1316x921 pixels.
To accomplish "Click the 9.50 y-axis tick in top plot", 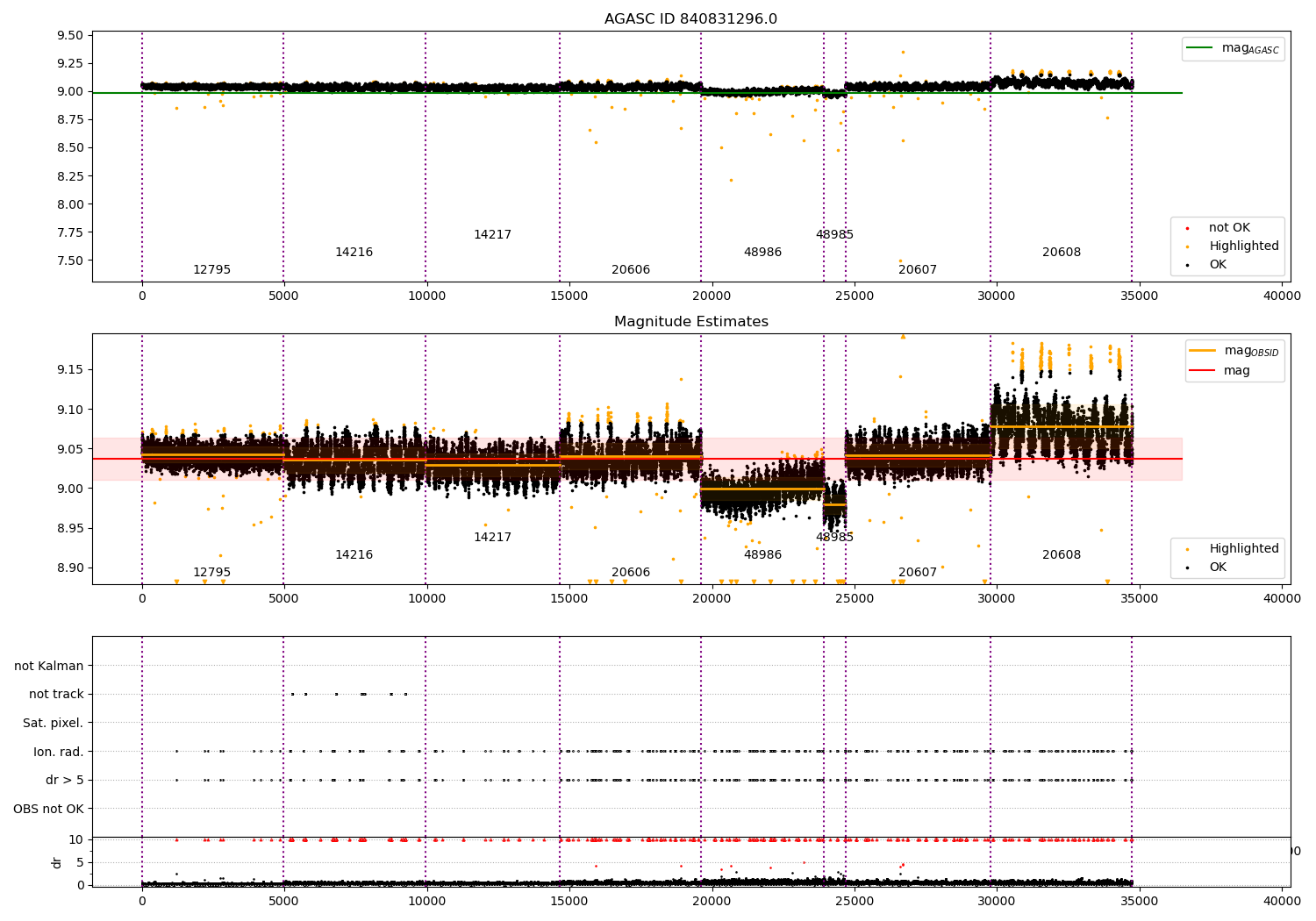I will pyautogui.click(x=69, y=36).
